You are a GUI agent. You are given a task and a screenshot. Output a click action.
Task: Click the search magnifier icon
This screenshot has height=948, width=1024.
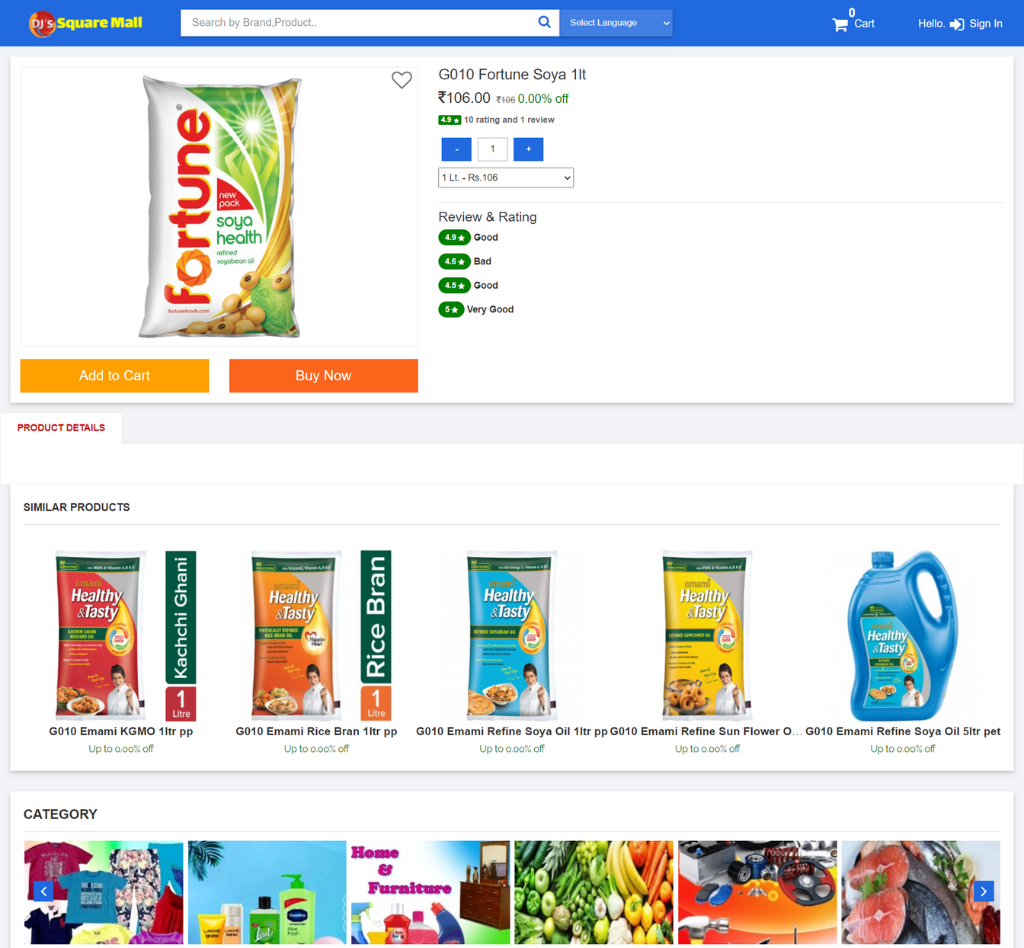coord(543,22)
